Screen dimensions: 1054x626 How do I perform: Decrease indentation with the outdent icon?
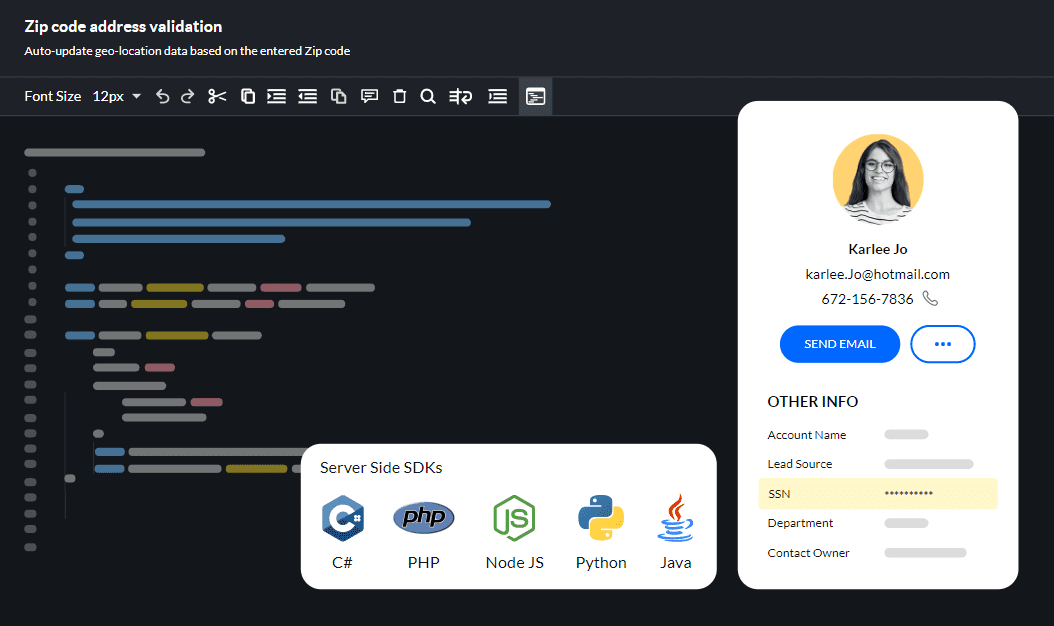click(x=307, y=96)
